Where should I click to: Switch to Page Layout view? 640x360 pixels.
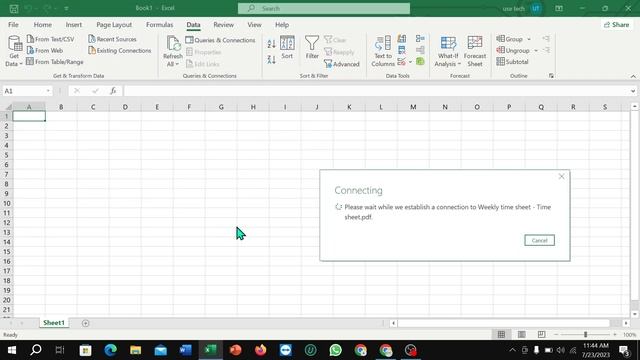tap(521, 335)
